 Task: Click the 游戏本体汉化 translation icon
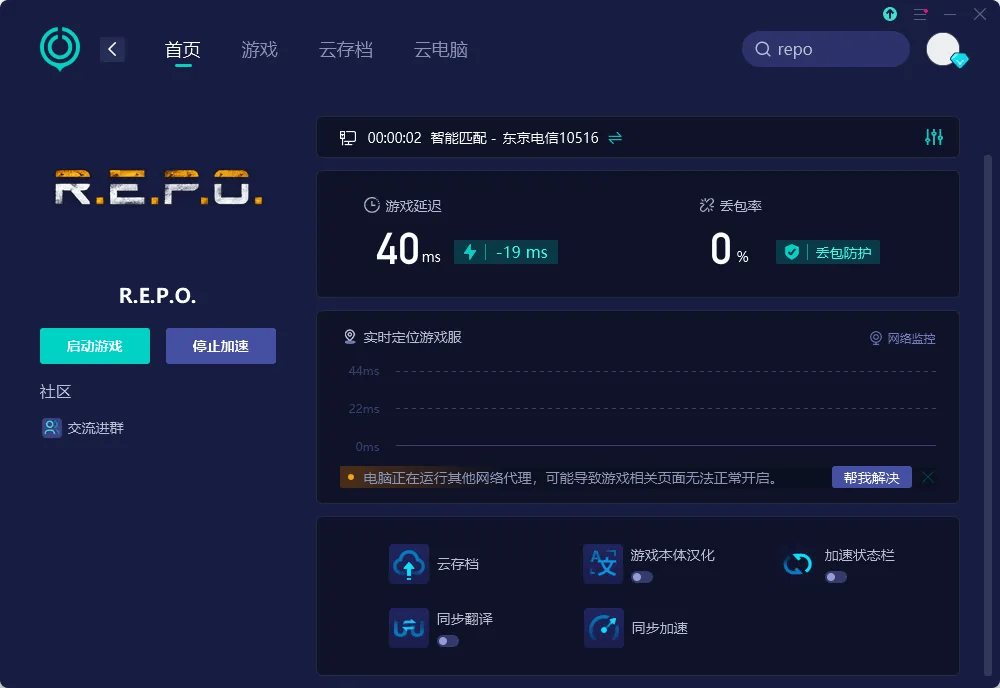(x=603, y=564)
